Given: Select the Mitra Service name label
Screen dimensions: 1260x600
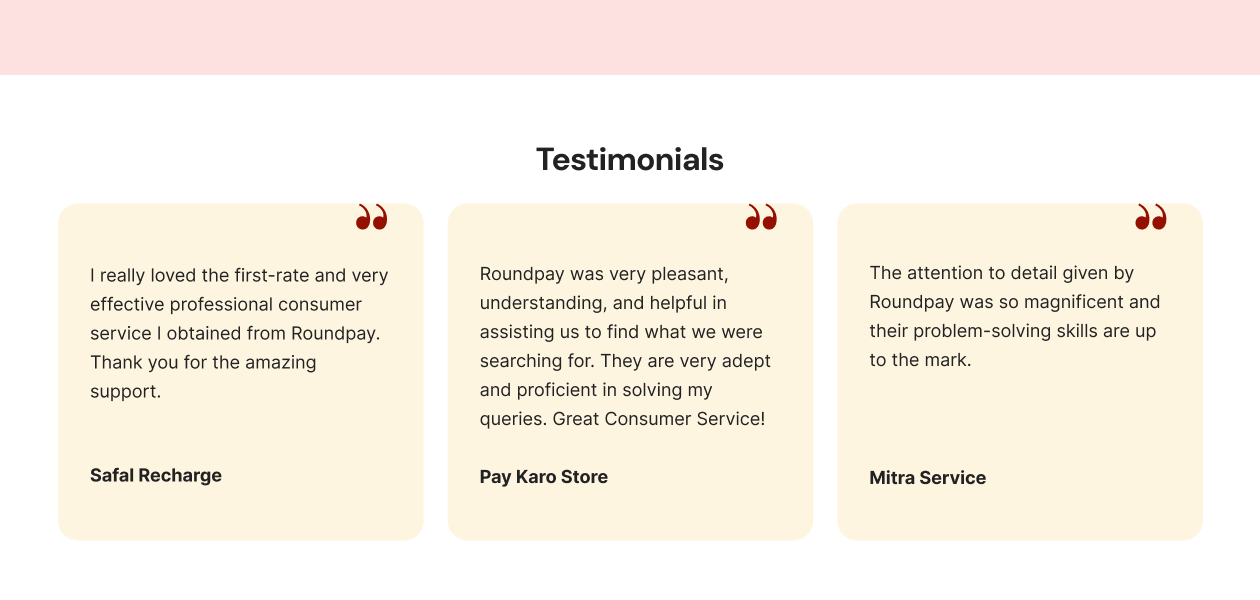Looking at the screenshot, I should point(927,478).
